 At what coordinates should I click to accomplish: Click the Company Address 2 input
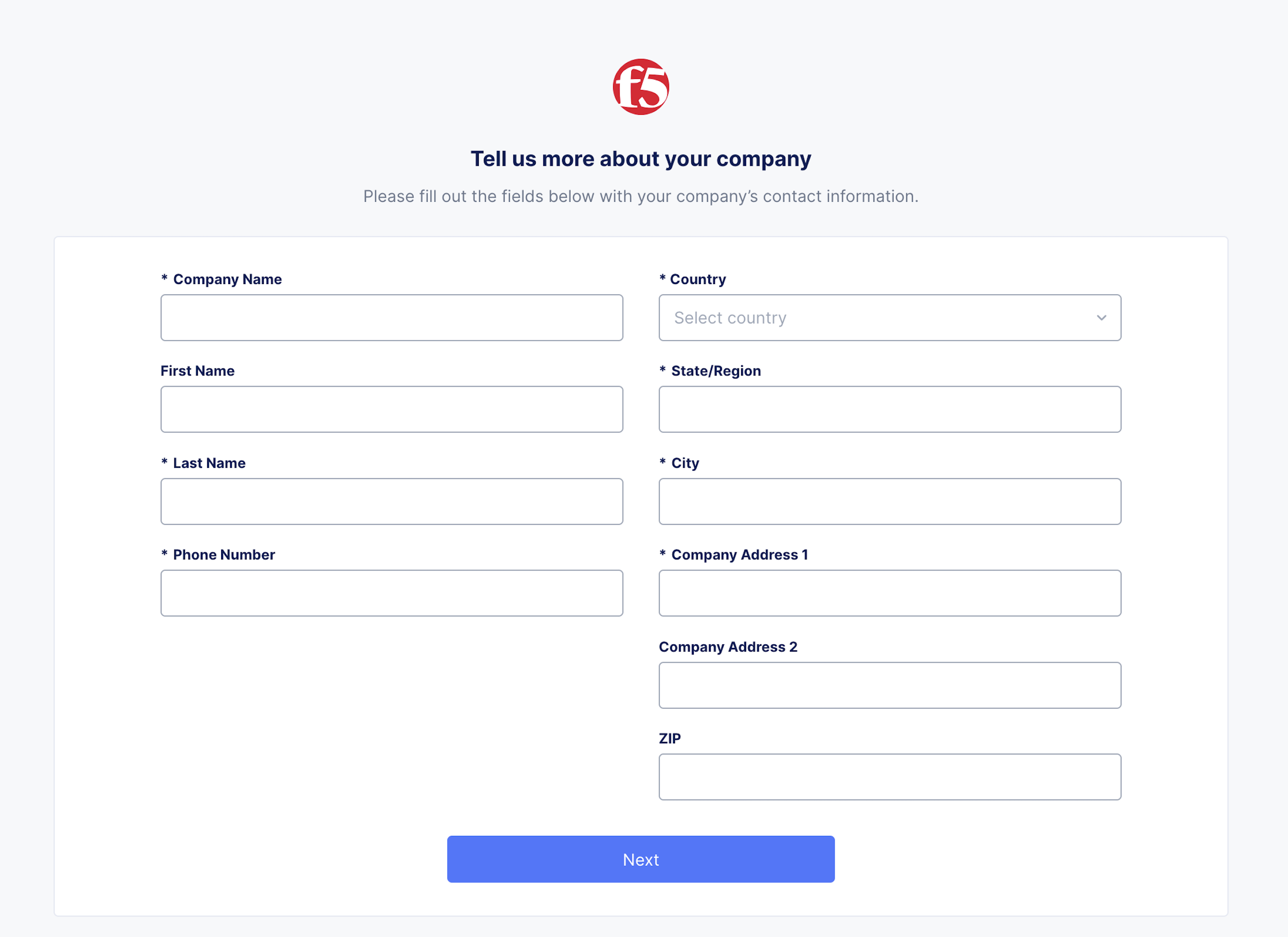point(890,685)
